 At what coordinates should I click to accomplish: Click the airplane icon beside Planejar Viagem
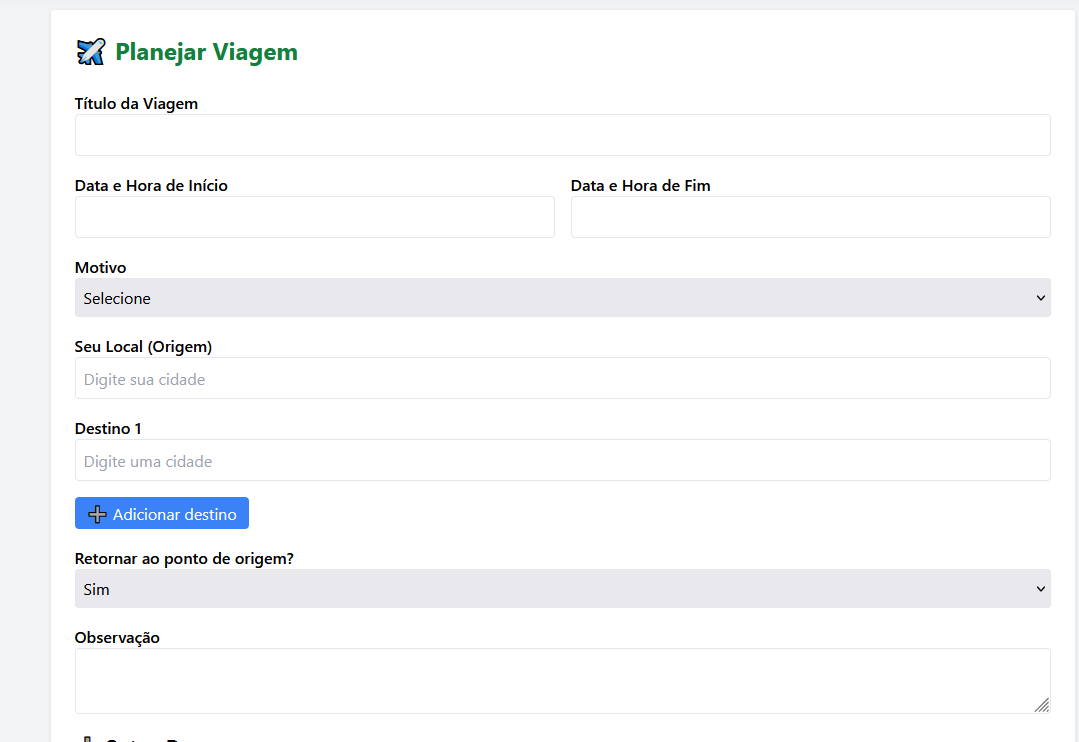pyautogui.click(x=90, y=52)
